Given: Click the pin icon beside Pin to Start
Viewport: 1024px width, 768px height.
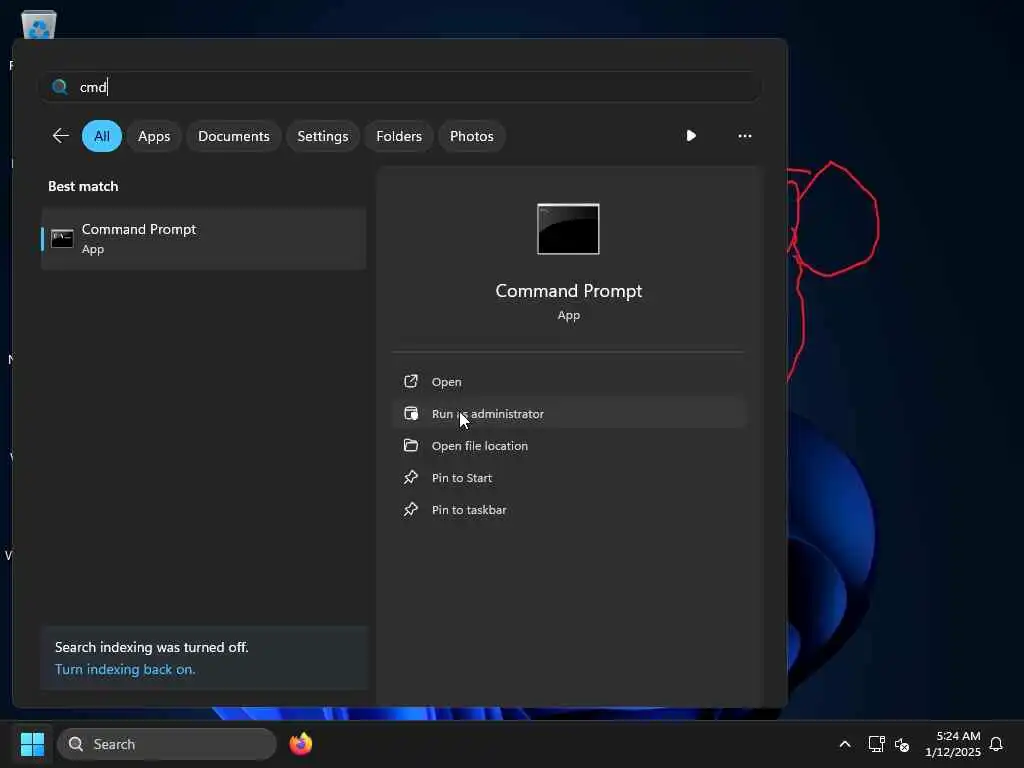Looking at the screenshot, I should 411,477.
